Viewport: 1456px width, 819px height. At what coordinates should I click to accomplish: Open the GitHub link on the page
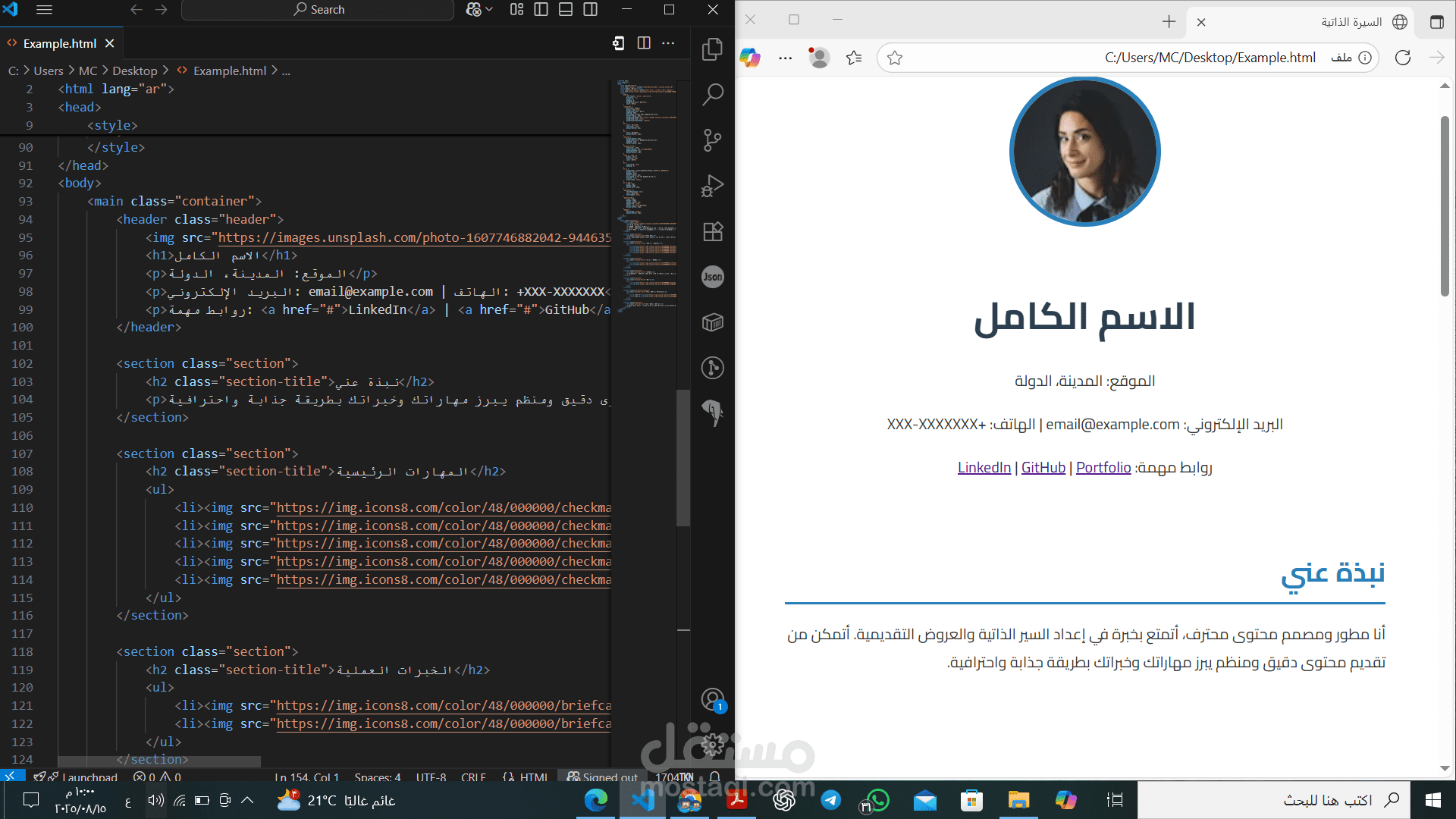pos(1043,467)
